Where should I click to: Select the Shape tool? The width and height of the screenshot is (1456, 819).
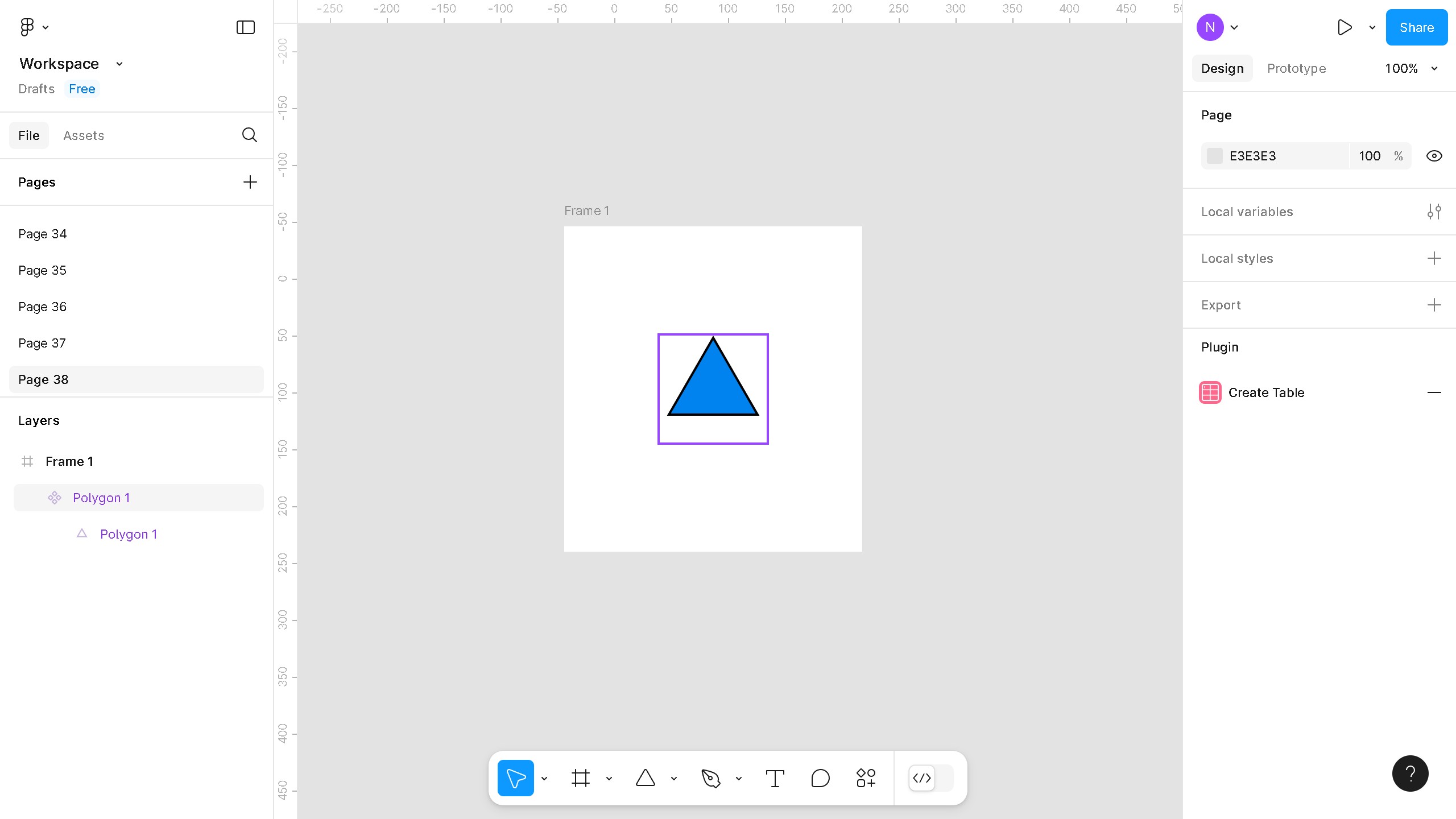pyautogui.click(x=646, y=777)
